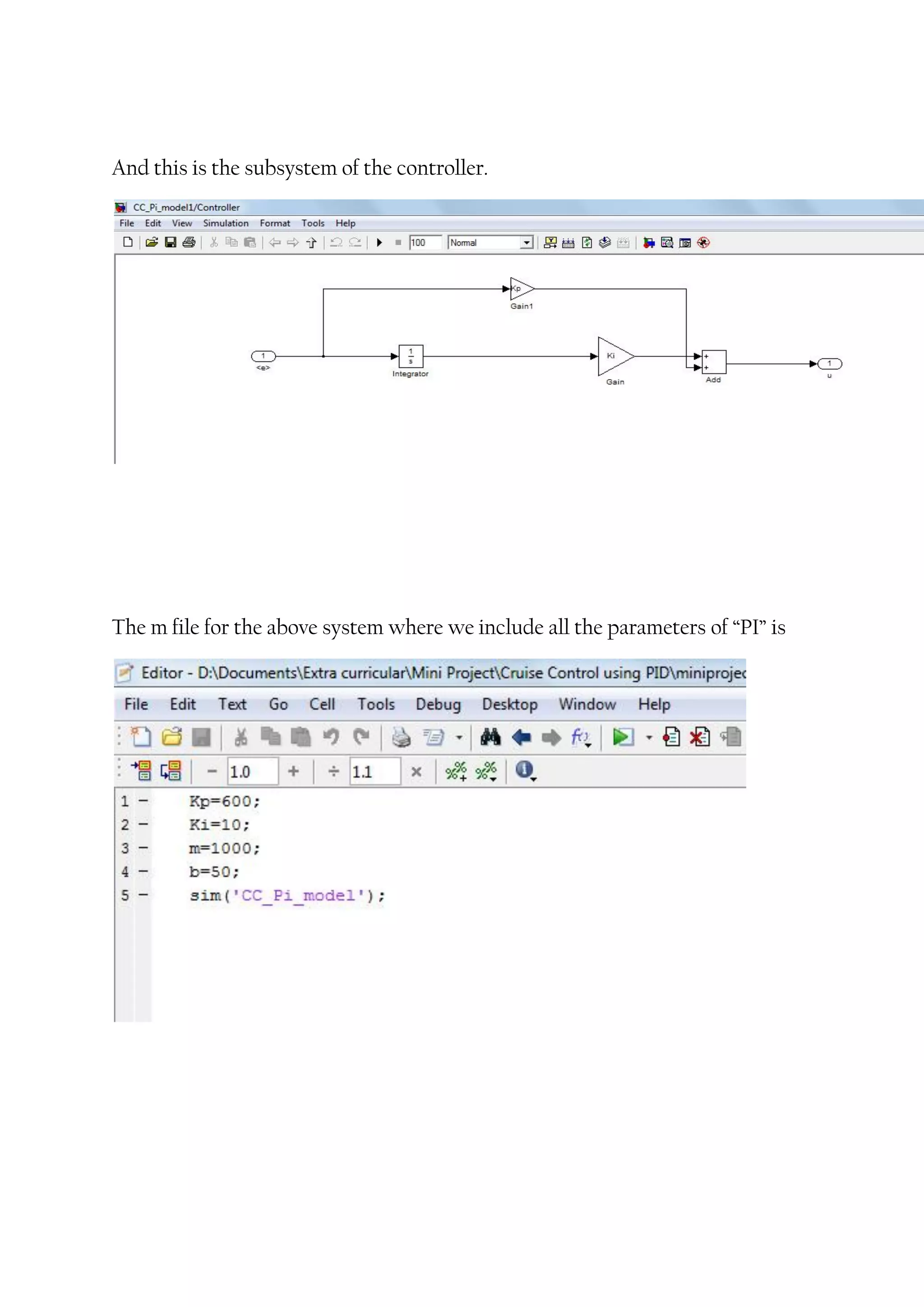924x1307 pixels.
Task: Paste from the Simulink toolbar
Action: (x=250, y=242)
